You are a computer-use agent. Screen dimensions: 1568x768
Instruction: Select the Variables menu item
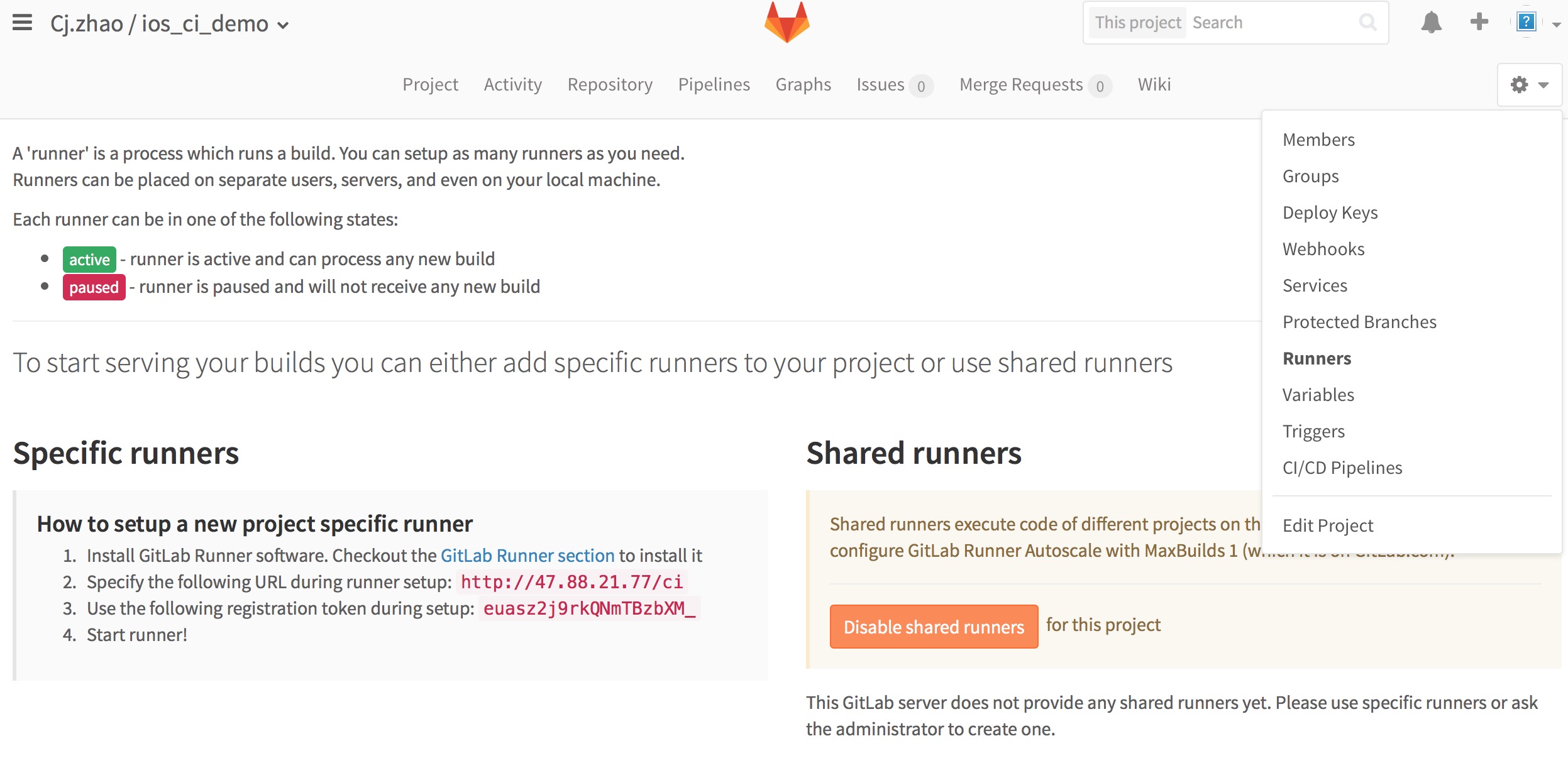(1318, 394)
